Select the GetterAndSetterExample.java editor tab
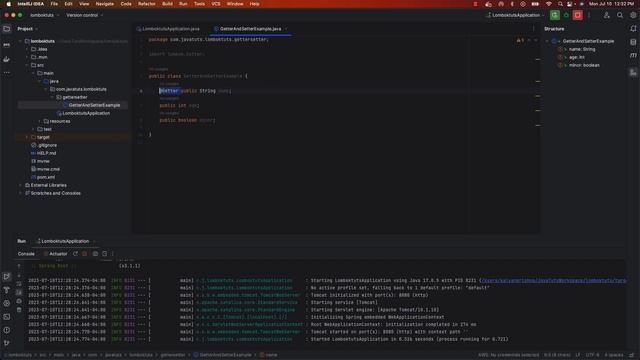Viewport: 640px width, 360px height. point(250,29)
